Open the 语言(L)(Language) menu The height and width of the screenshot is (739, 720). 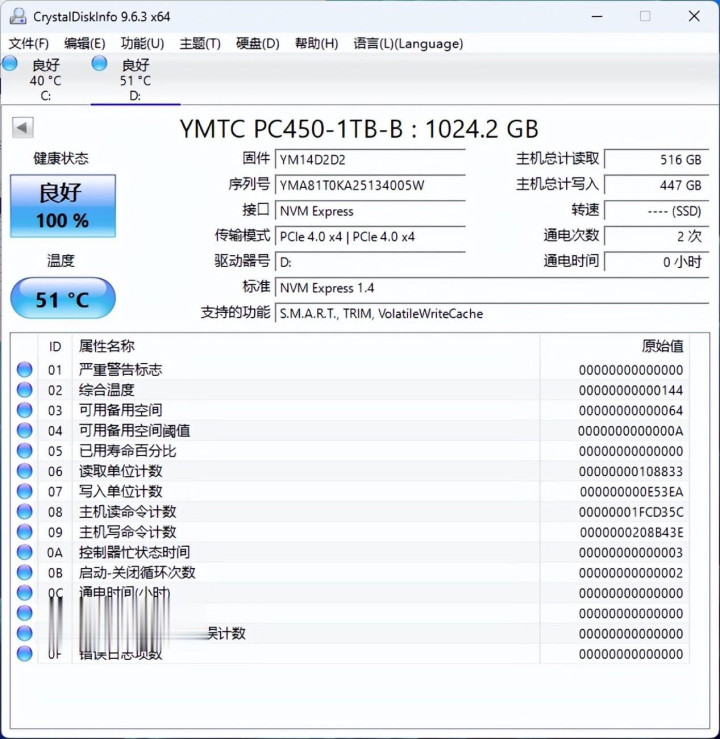[x=408, y=43]
